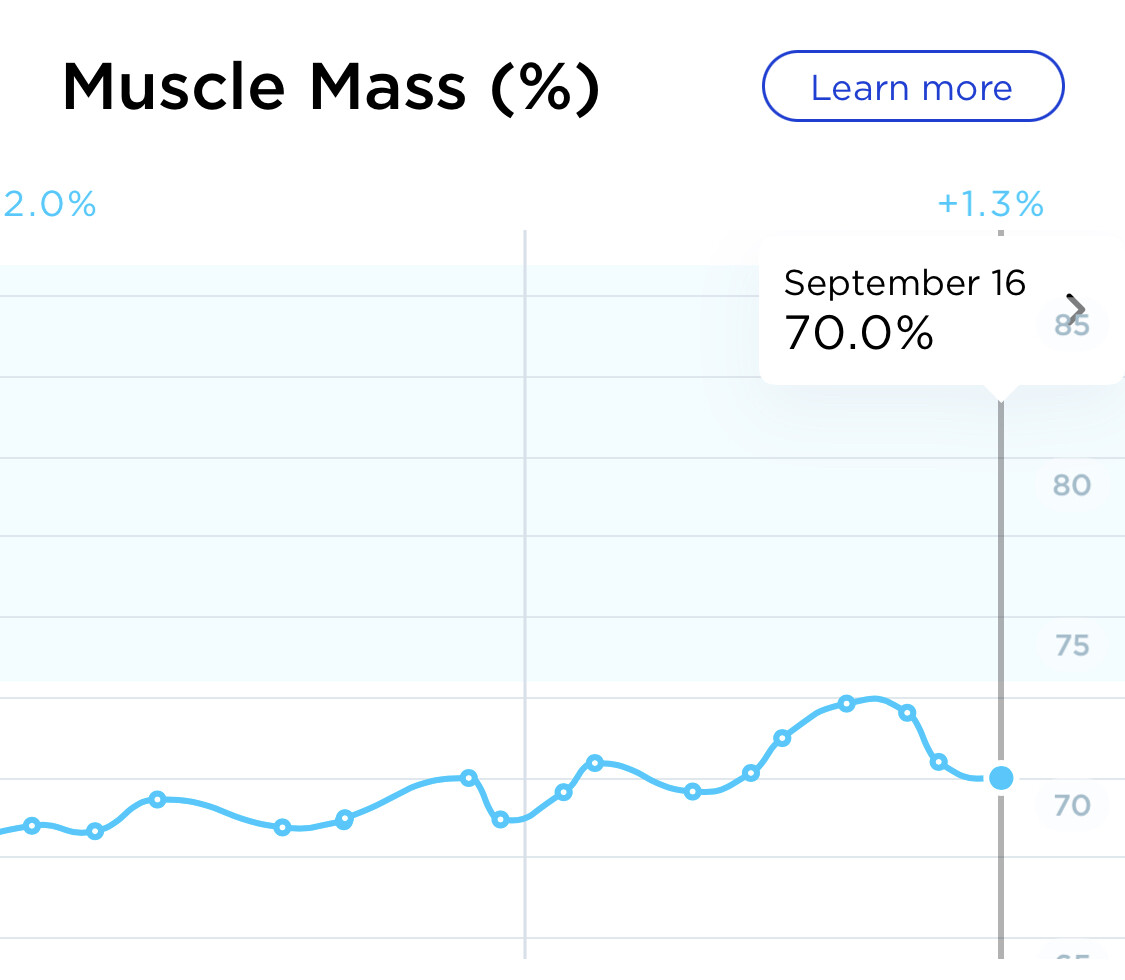Screen dimensions: 1125x980
Task: Tap the 70 y-axis label
Action: [x=1072, y=804]
